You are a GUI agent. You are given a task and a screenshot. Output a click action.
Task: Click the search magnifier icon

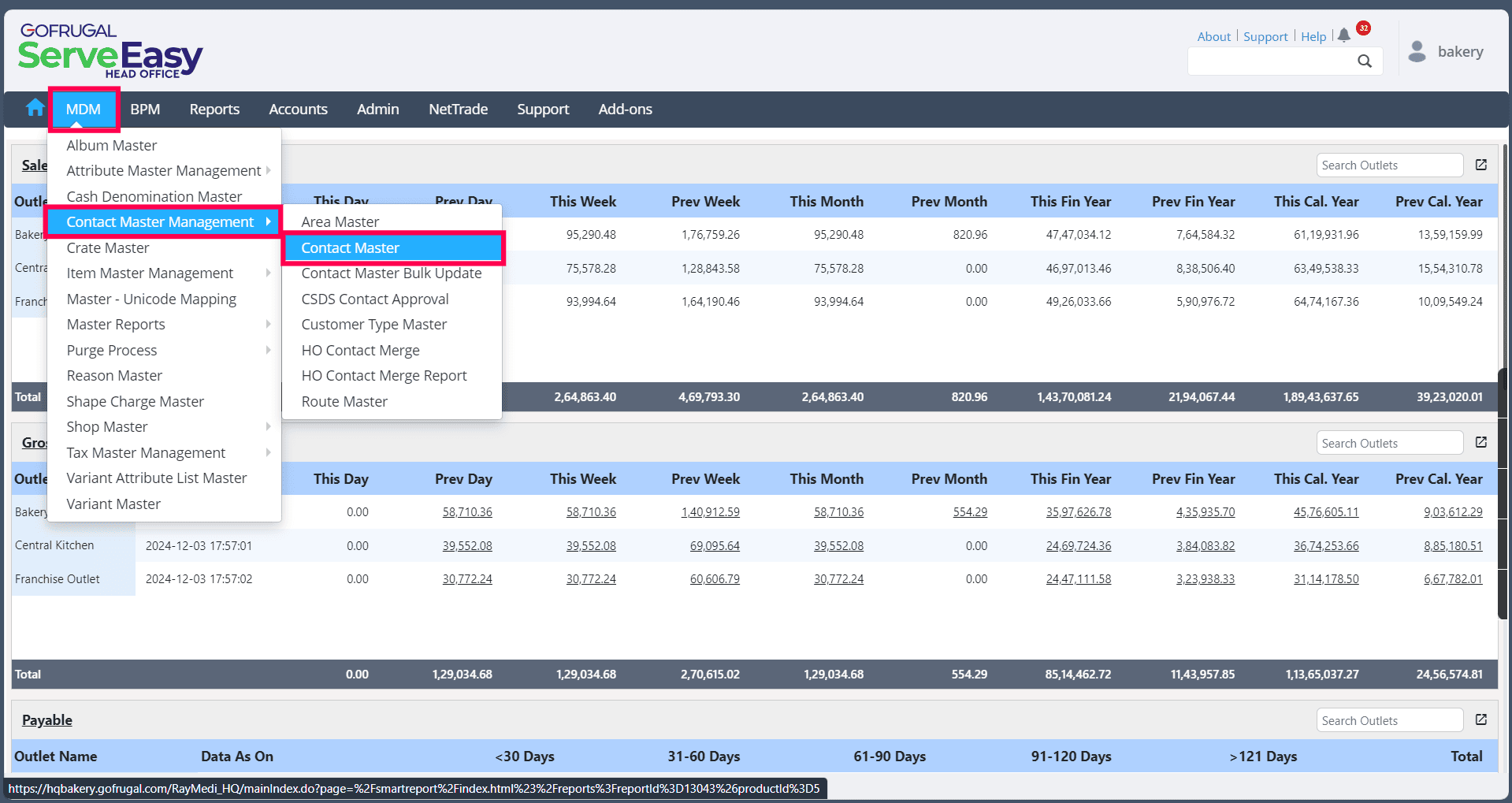point(1365,61)
